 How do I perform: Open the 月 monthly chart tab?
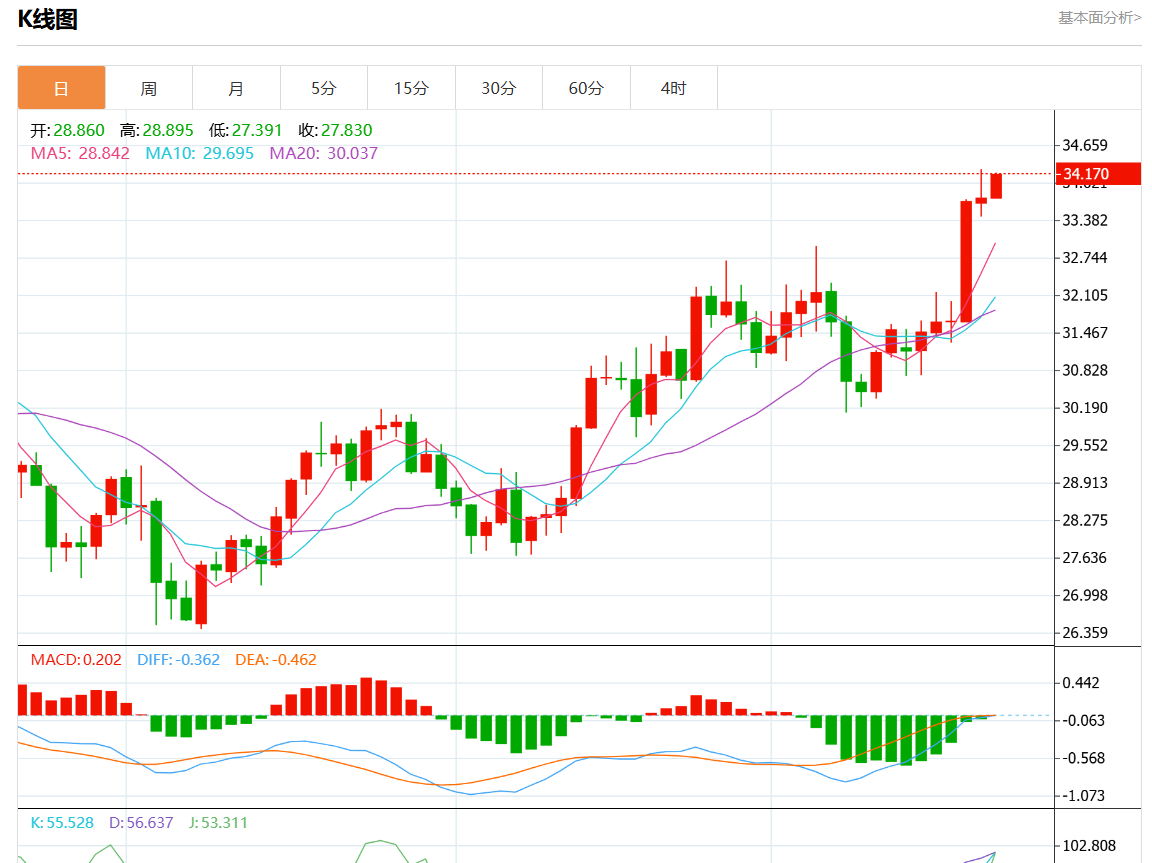[x=236, y=88]
